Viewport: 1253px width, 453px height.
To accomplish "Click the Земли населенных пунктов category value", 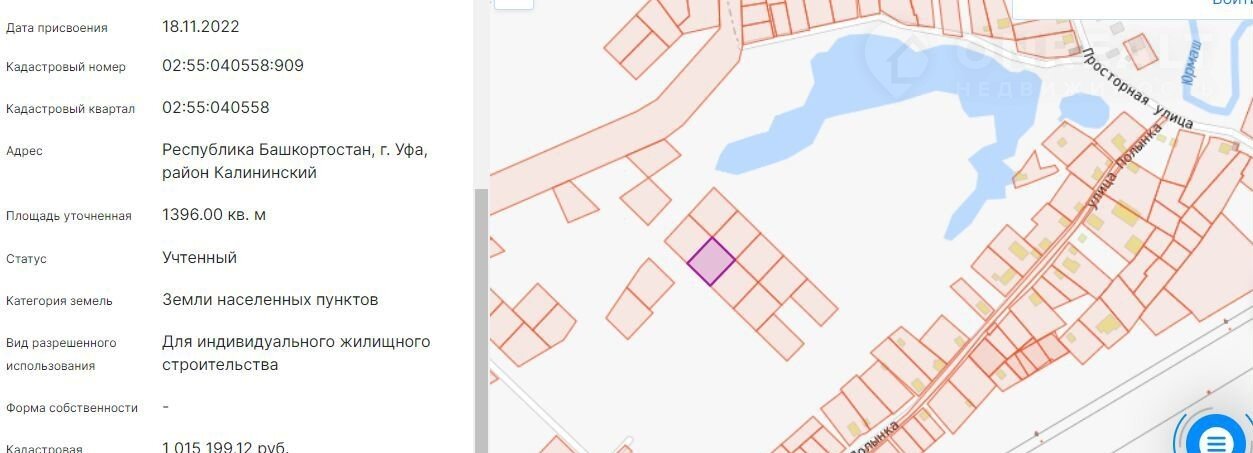I will 270,300.
